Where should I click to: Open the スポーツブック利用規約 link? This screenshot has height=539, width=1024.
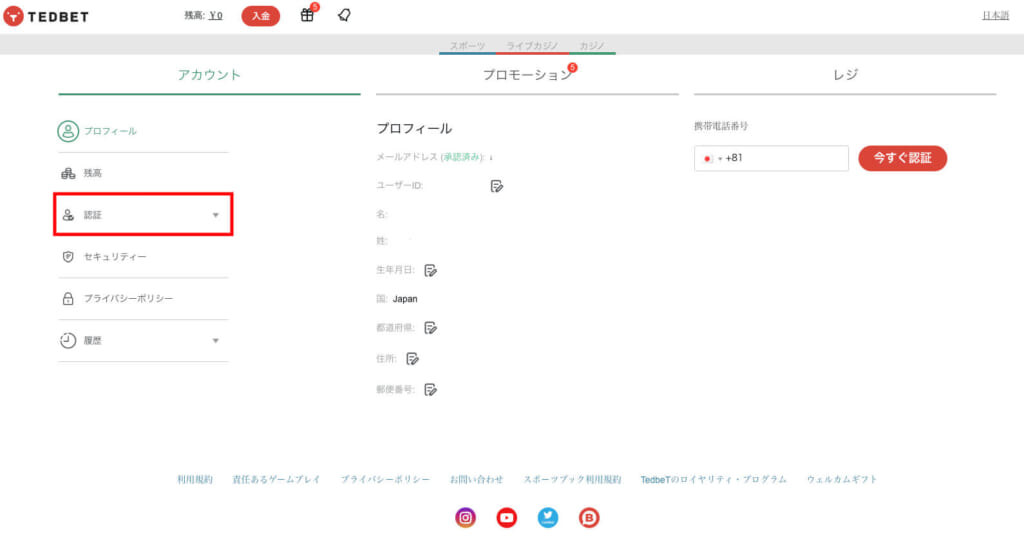pyautogui.click(x=572, y=480)
